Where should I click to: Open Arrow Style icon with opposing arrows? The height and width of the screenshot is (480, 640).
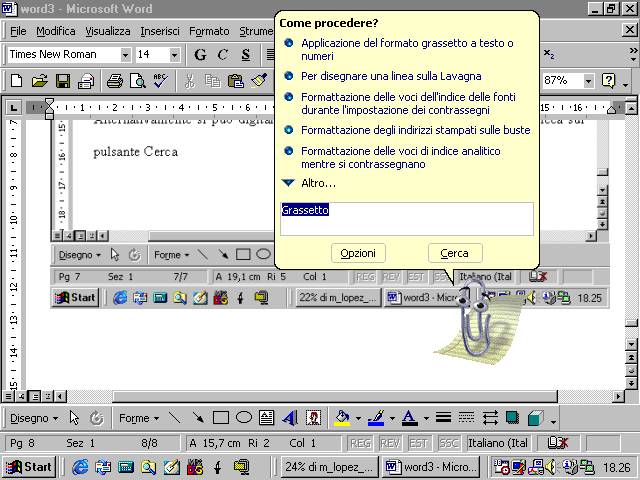pos(490,418)
